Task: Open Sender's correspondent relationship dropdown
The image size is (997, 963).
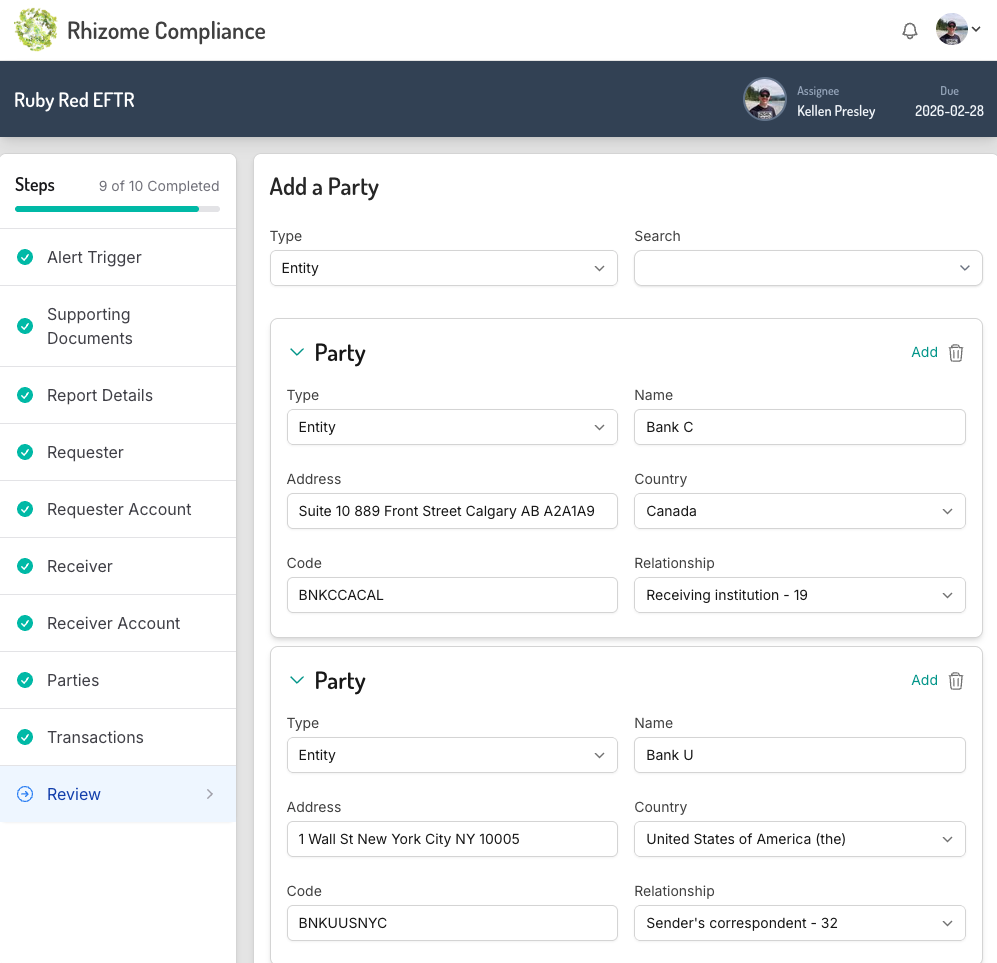Action: point(800,923)
